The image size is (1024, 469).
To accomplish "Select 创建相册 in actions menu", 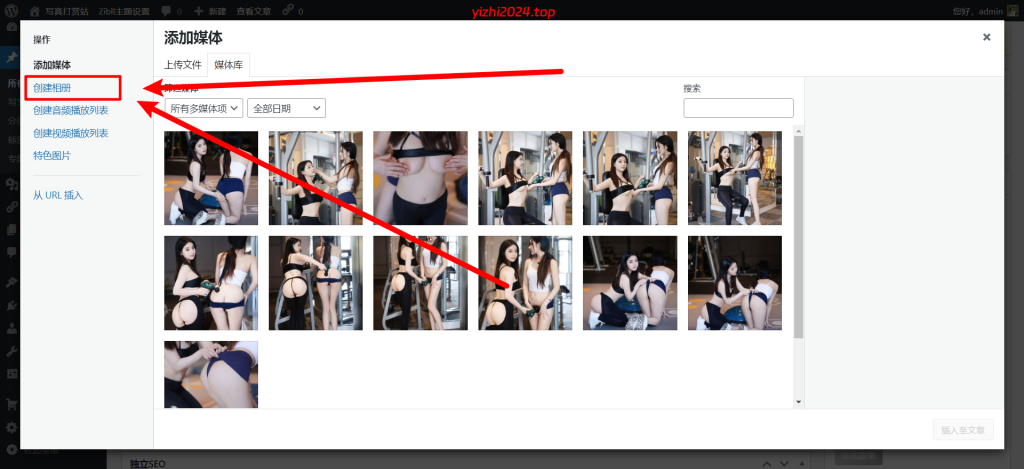I will (x=52, y=88).
